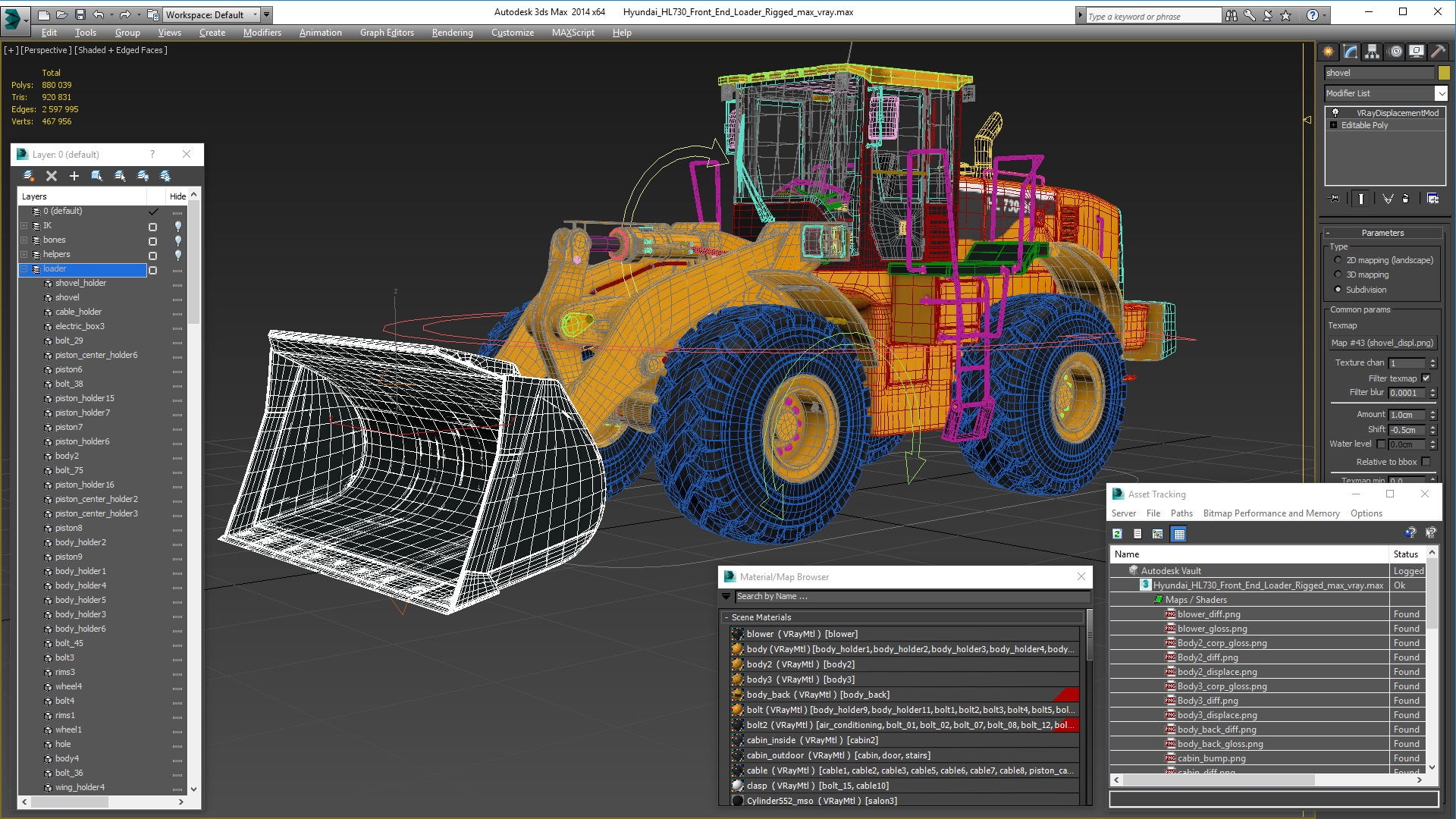Expand the helpers layer tree node
The height and width of the screenshot is (819, 1456).
pyautogui.click(x=24, y=255)
